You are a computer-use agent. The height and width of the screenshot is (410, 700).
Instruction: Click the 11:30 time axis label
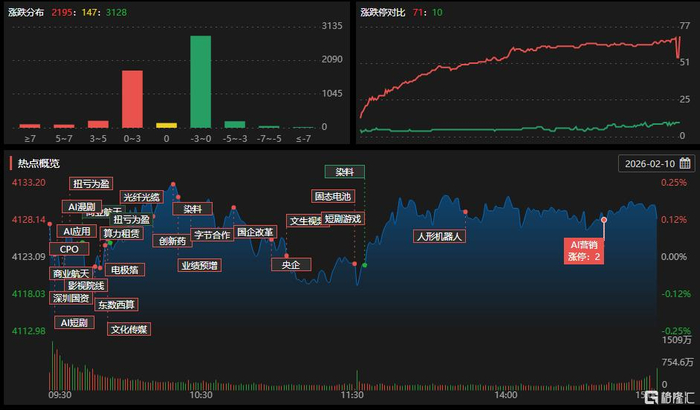coord(352,395)
